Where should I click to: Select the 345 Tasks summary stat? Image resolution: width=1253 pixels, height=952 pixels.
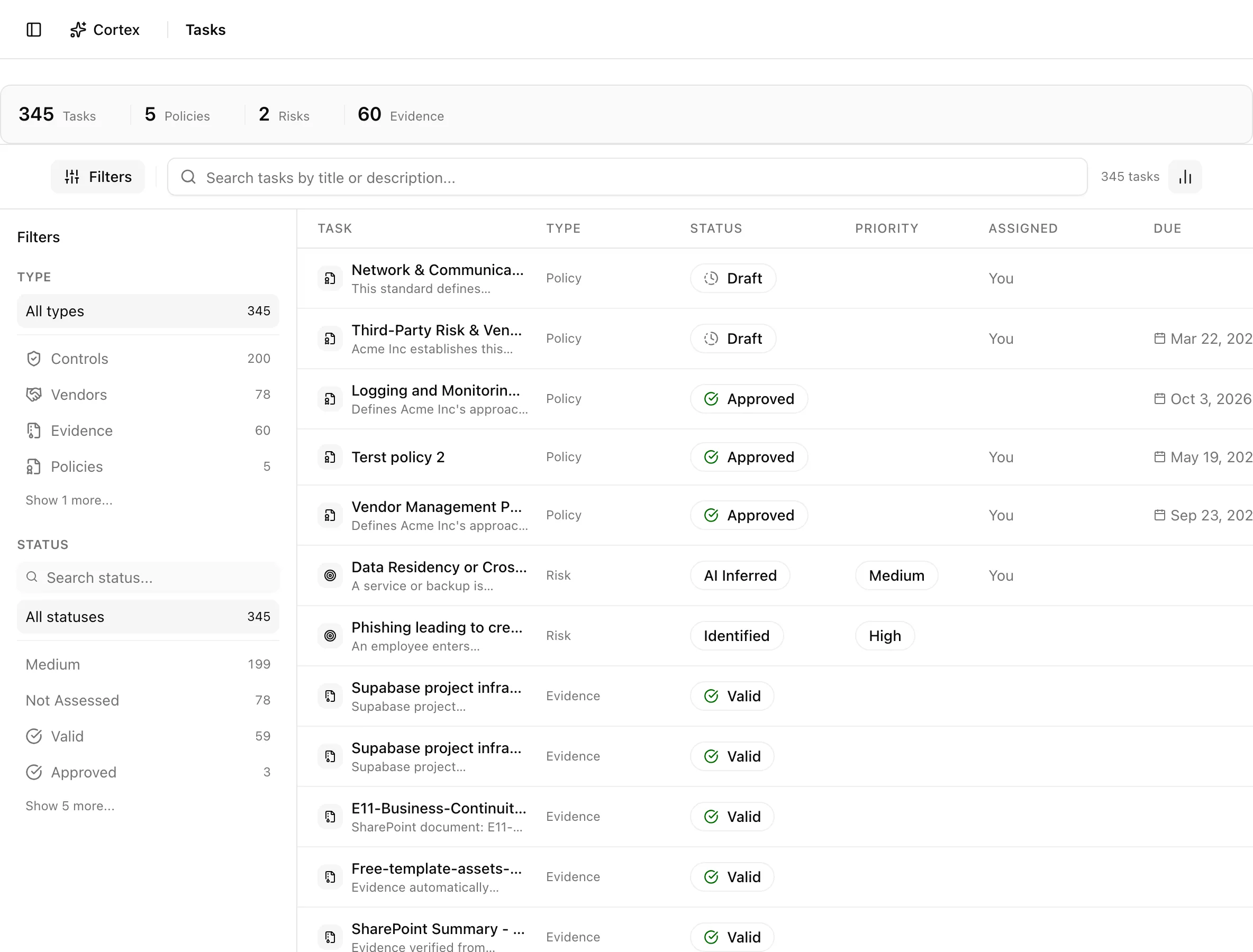pyautogui.click(x=57, y=114)
